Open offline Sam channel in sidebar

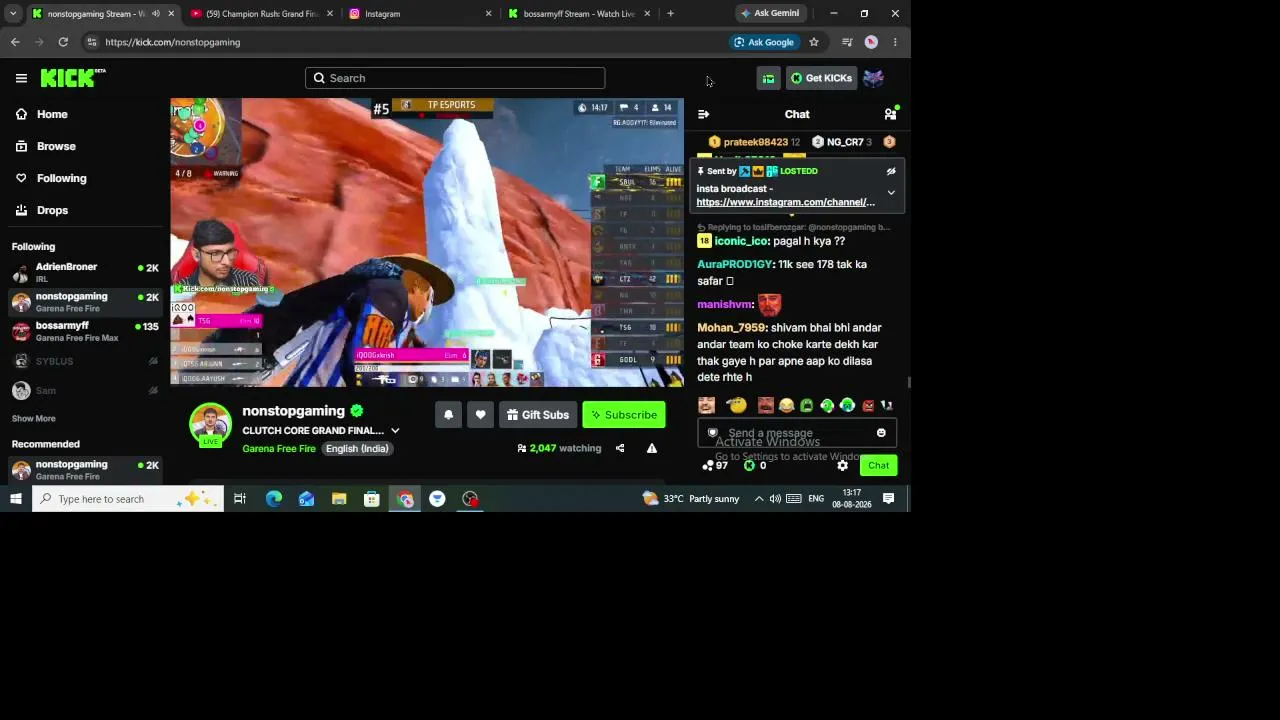tap(85, 390)
